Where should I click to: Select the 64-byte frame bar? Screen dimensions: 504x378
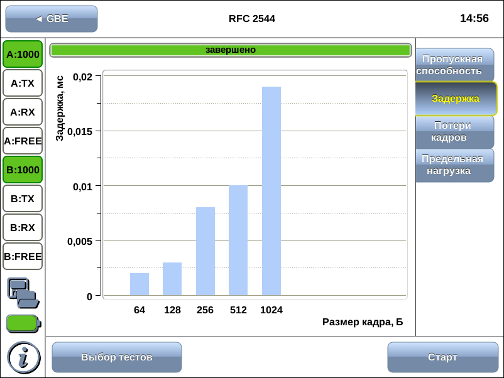coord(139,284)
